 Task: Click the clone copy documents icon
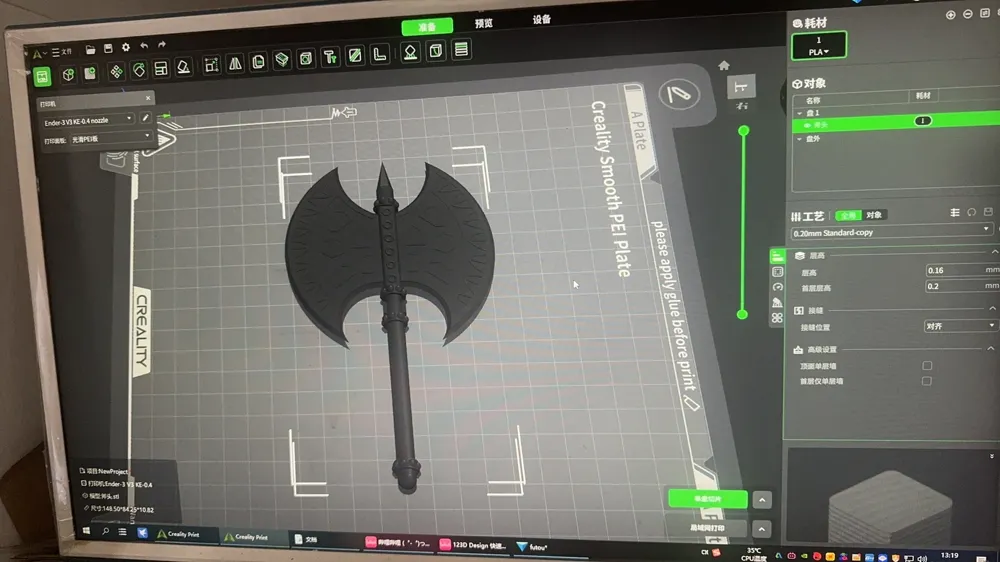coord(258,62)
